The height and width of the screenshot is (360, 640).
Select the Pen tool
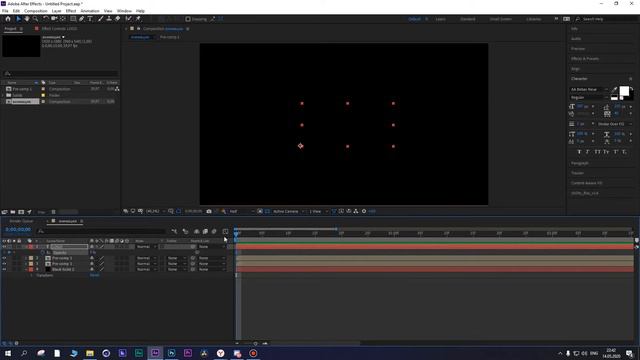click(x=82, y=19)
